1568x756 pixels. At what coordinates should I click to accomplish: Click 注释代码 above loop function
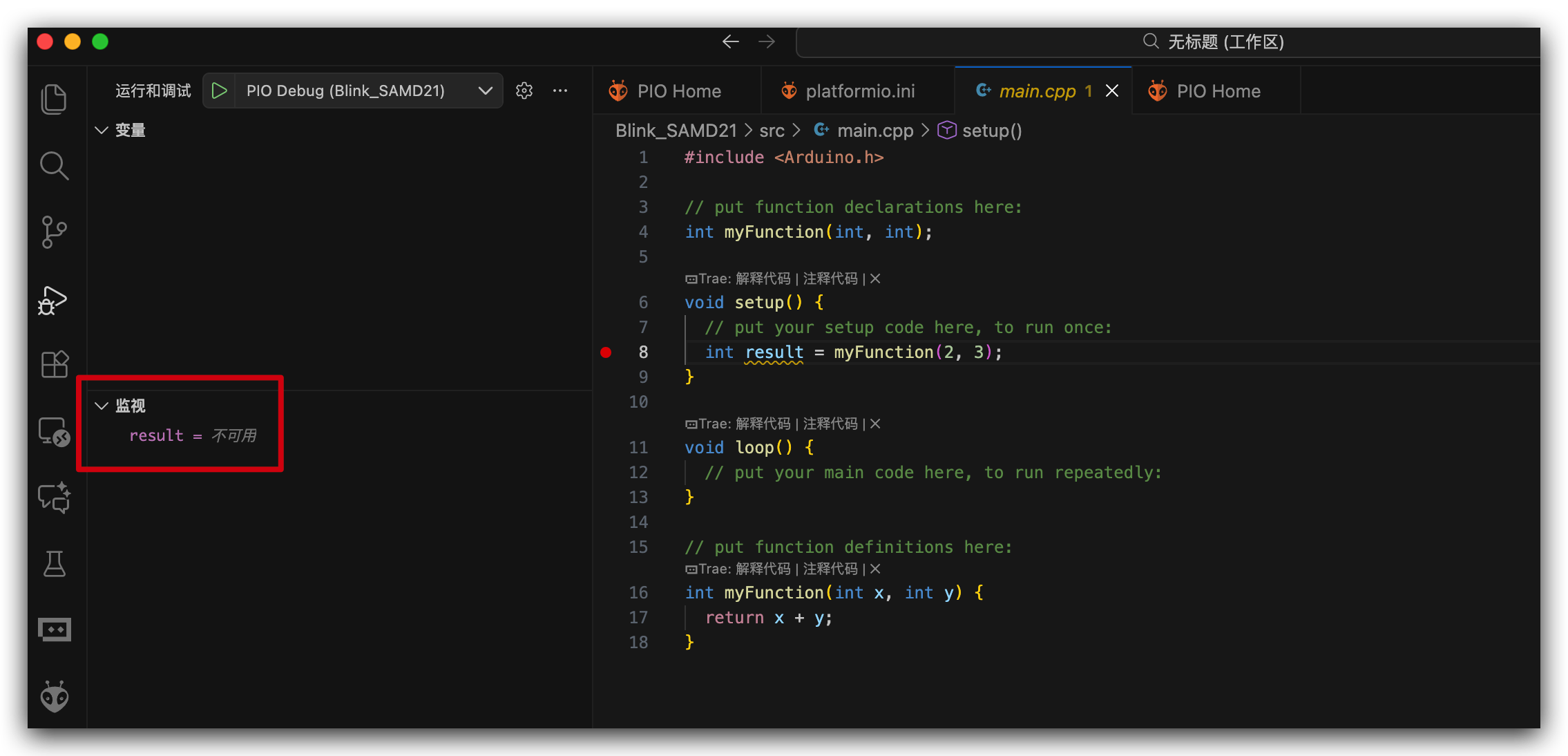pyautogui.click(x=830, y=424)
